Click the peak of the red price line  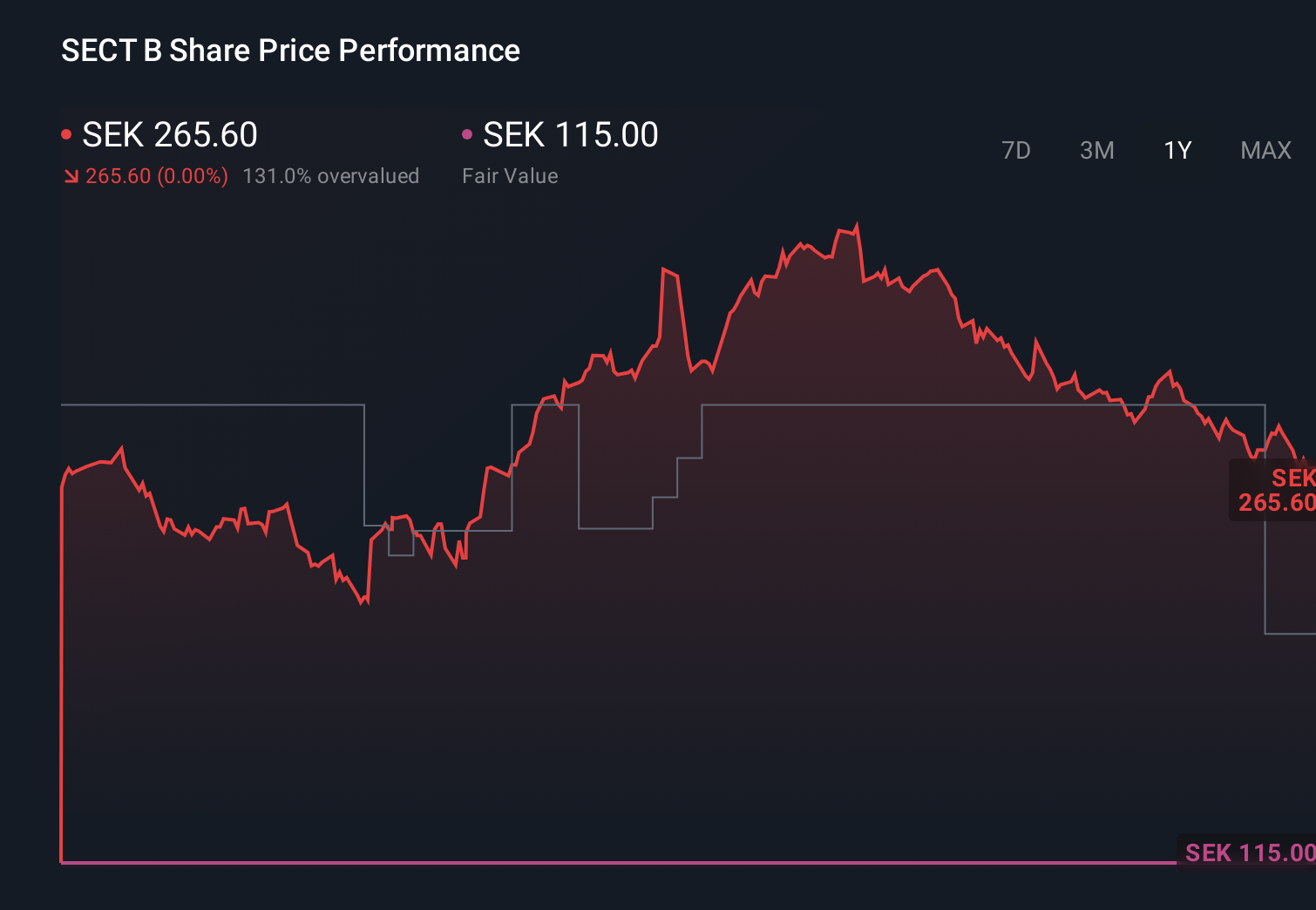[x=857, y=224]
